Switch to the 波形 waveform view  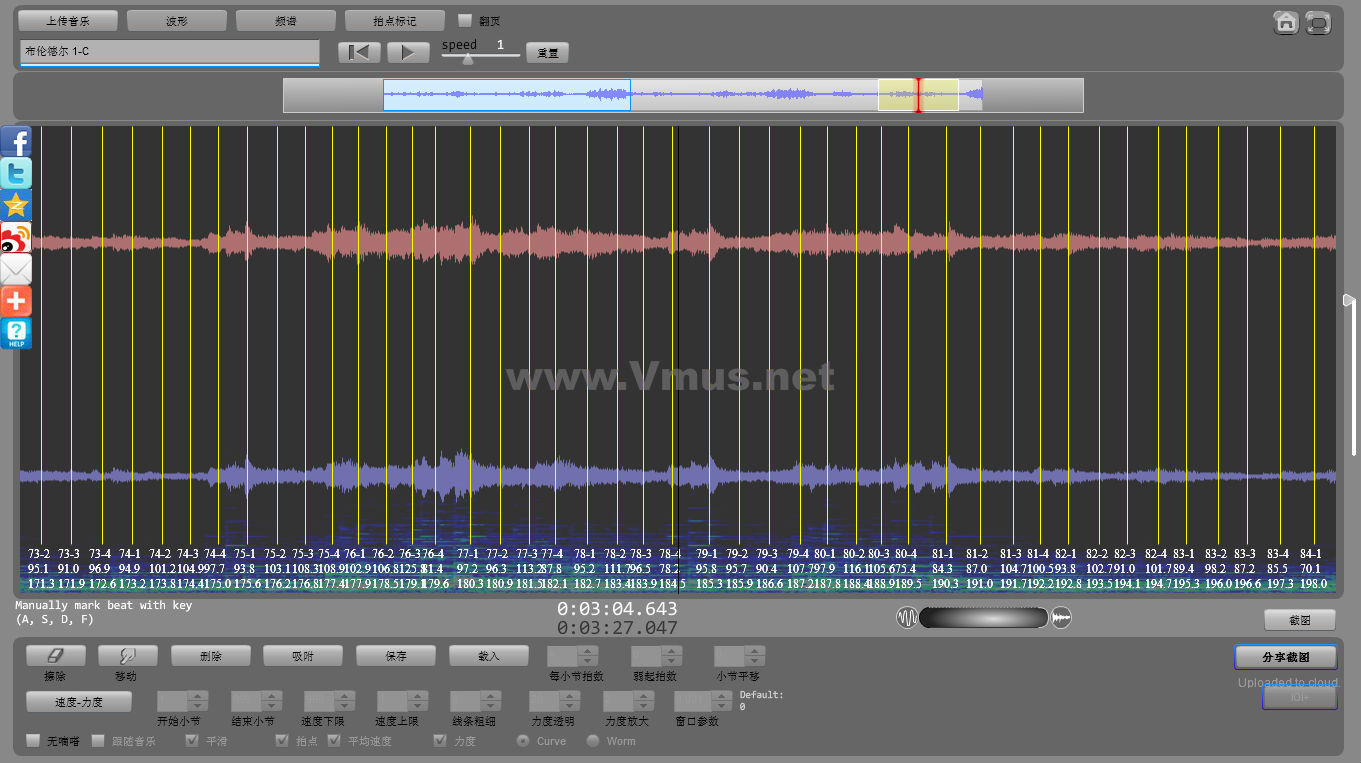(x=177, y=20)
